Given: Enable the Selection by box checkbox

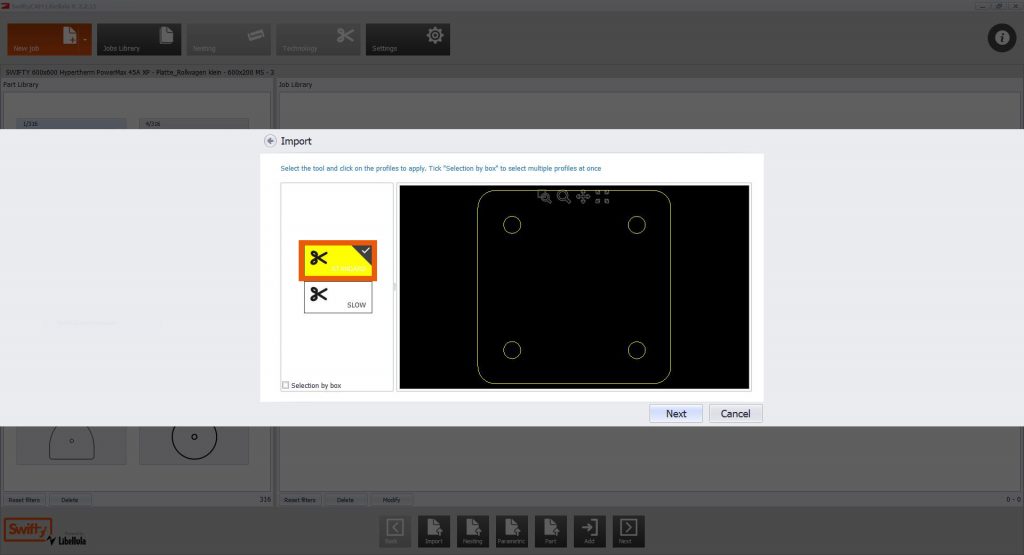Looking at the screenshot, I should (x=286, y=385).
